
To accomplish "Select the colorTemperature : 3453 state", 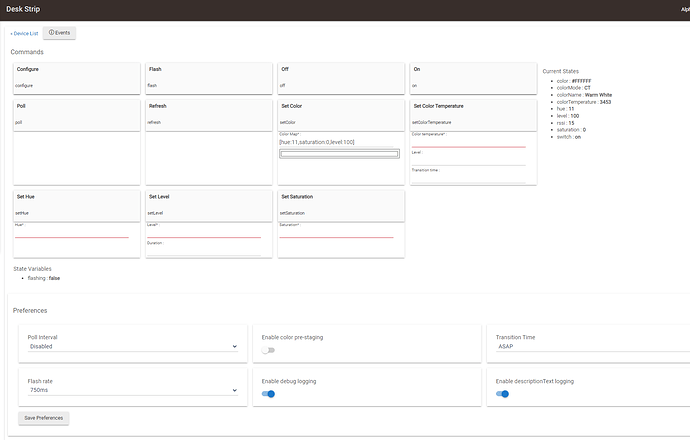I will (584, 102).
